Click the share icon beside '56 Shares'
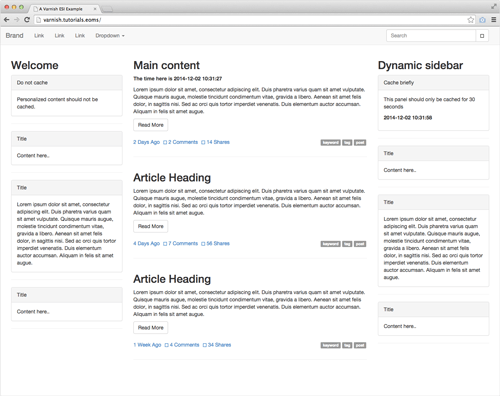The image size is (500, 396). point(203,244)
